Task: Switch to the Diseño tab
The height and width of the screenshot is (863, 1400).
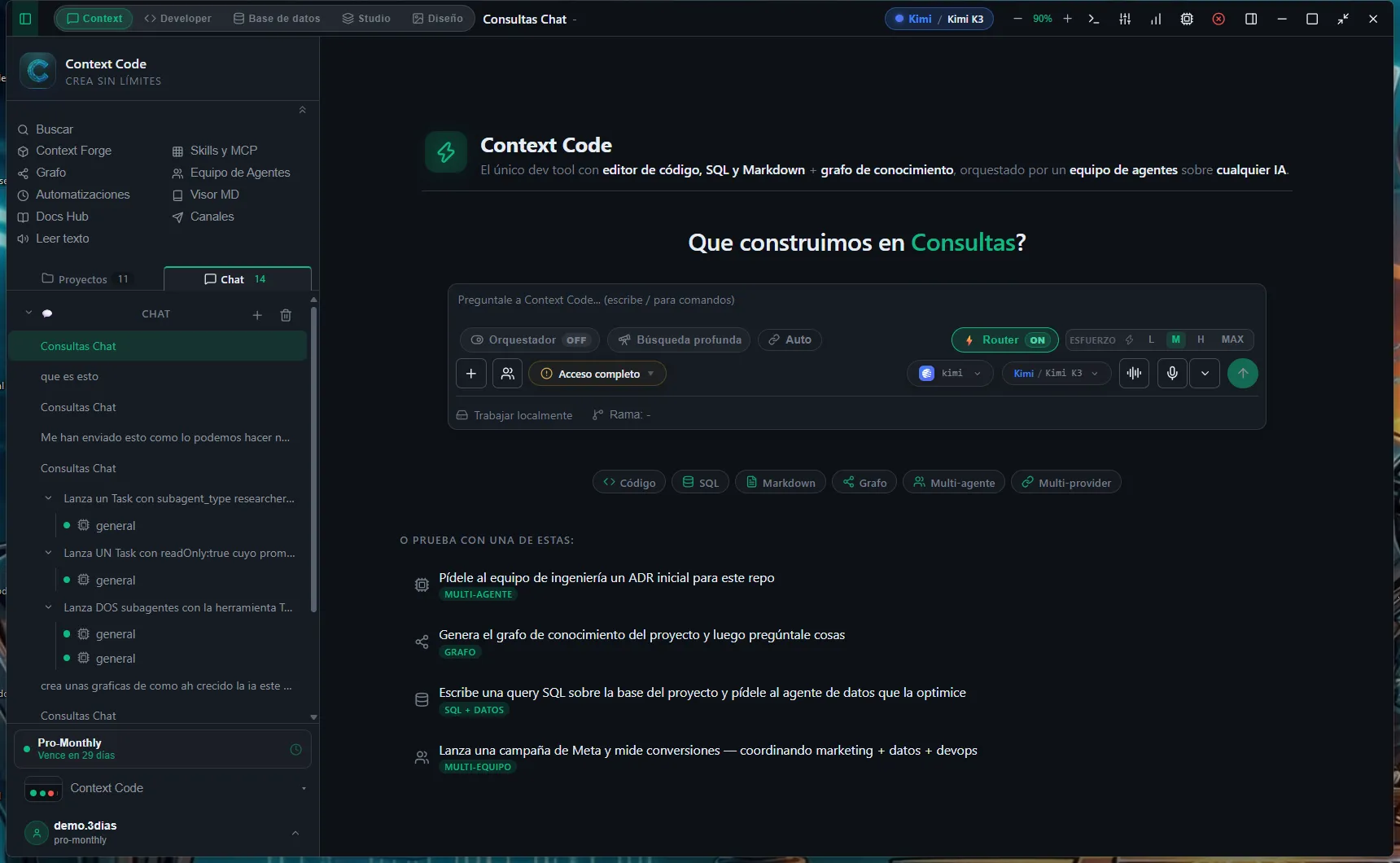Action: point(438,19)
